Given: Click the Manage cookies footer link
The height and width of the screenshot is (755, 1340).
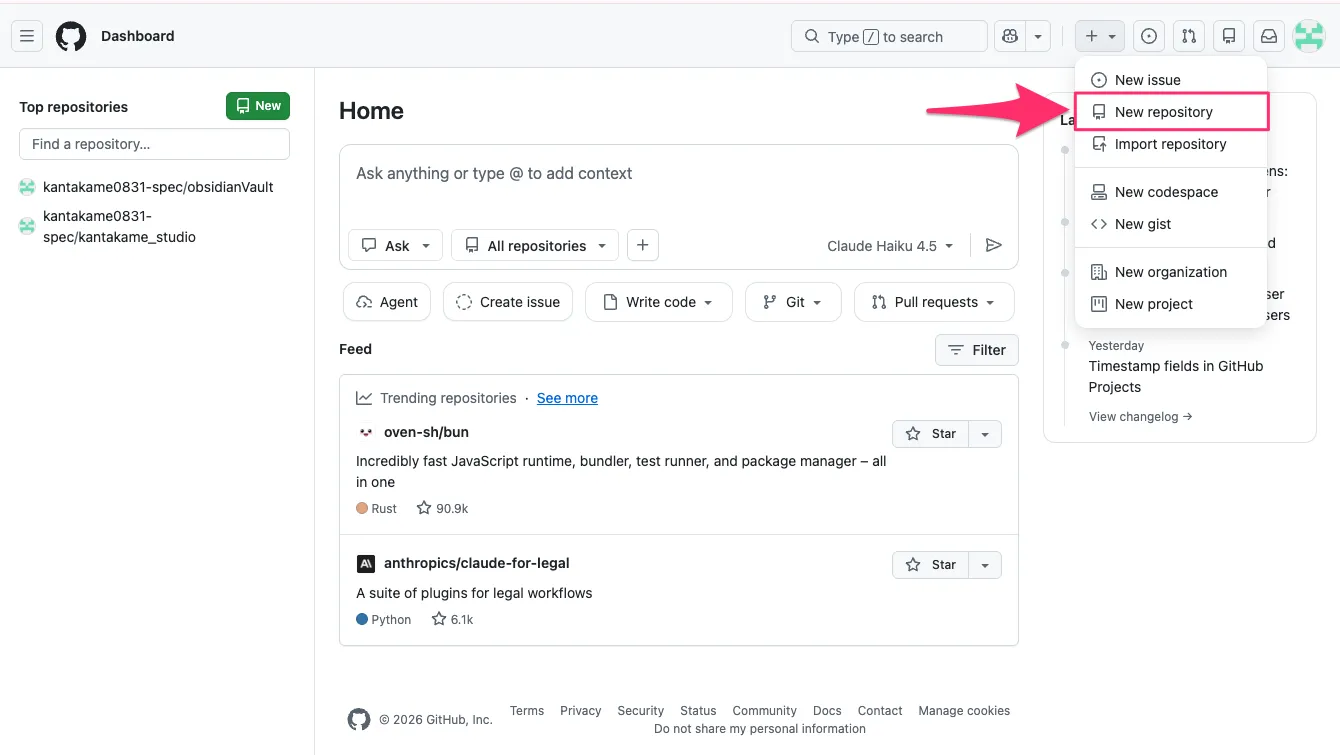Looking at the screenshot, I should click(964, 711).
